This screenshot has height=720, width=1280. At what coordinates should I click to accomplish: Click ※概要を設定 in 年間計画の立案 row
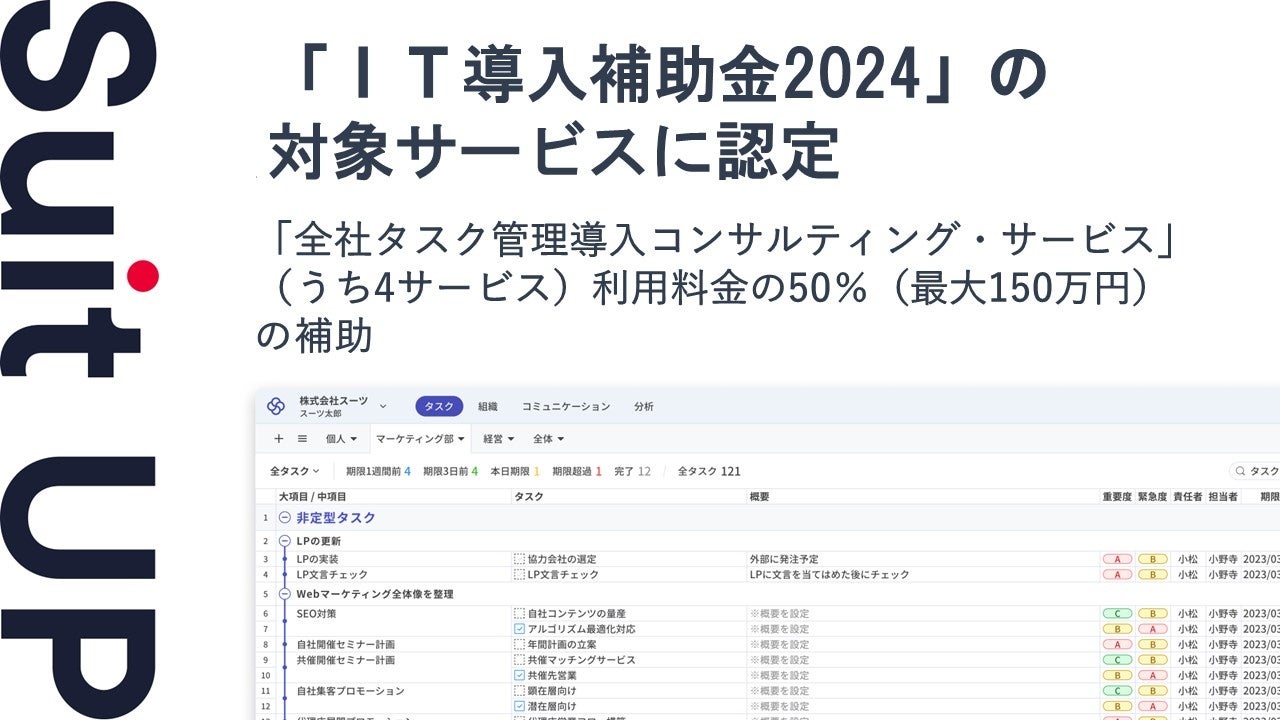[779, 645]
